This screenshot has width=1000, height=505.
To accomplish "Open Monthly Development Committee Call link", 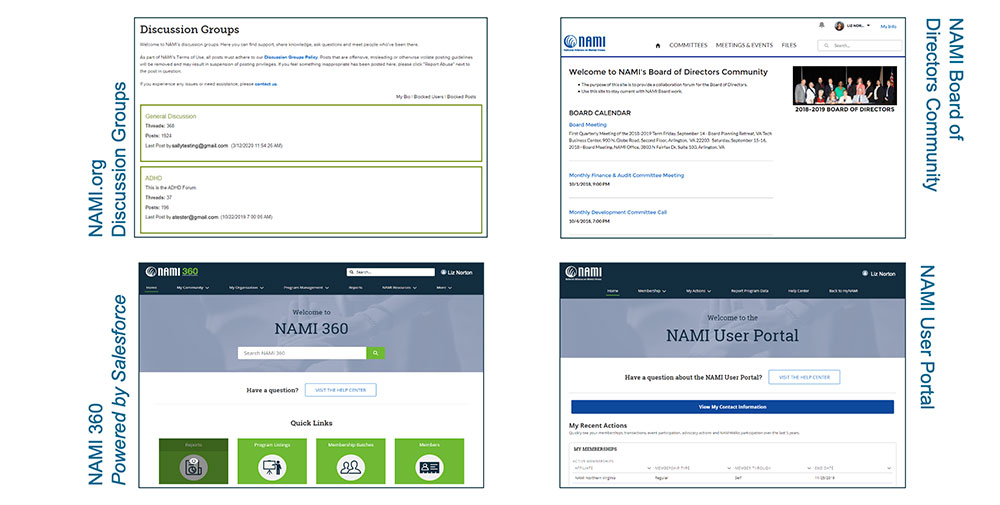I will (x=617, y=212).
